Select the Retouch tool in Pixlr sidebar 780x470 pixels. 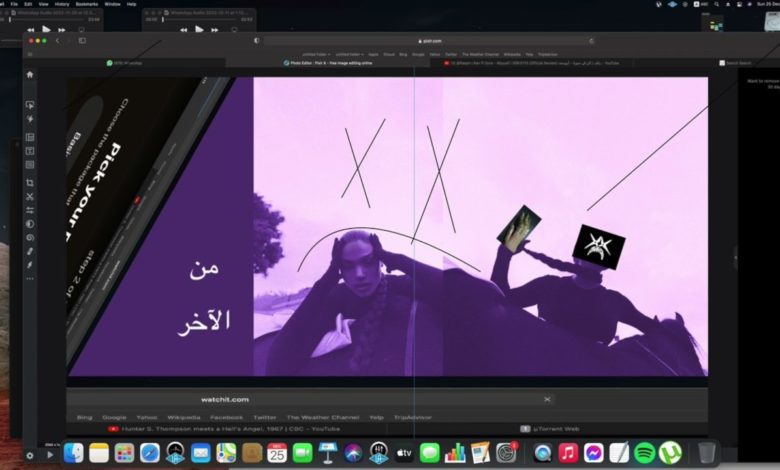[30, 251]
